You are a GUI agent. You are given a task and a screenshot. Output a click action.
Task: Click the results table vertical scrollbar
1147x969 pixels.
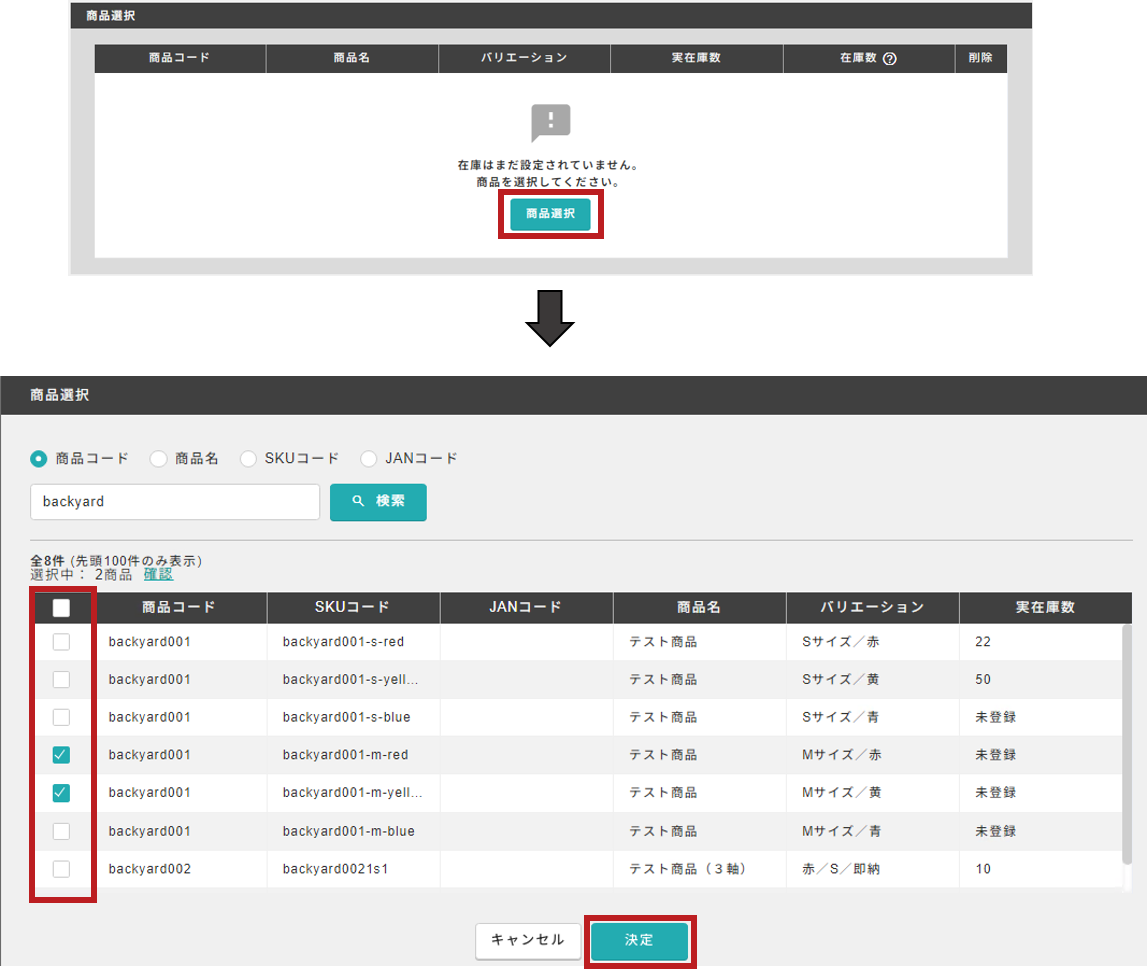(x=1127, y=746)
